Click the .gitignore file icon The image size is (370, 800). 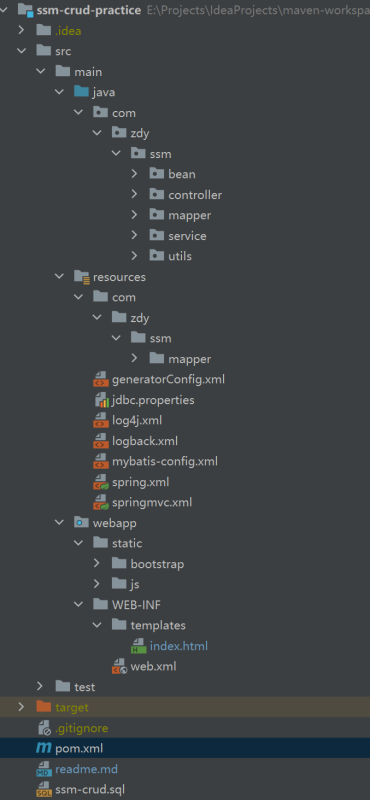coord(44,728)
